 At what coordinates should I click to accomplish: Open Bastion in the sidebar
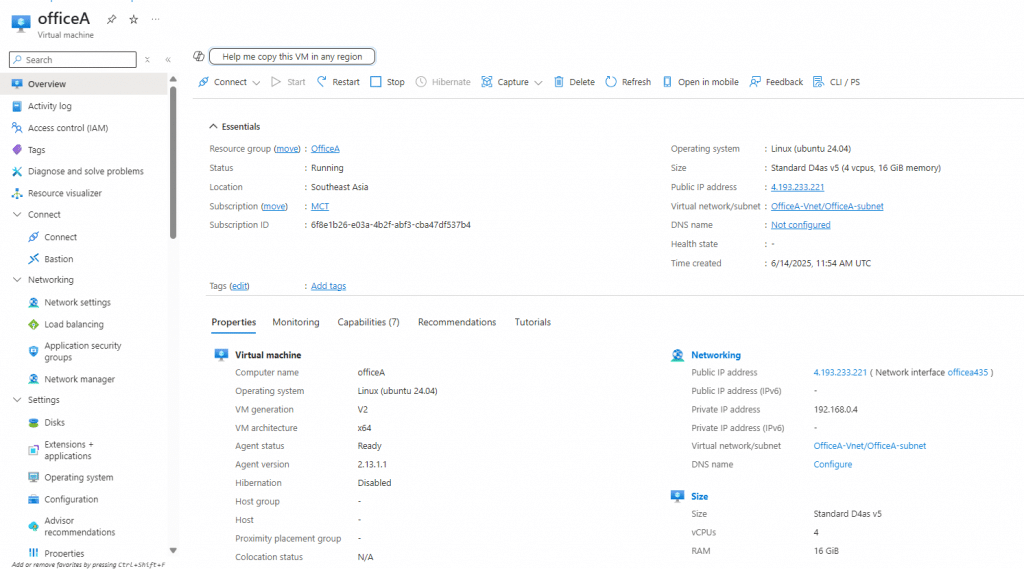point(58,259)
